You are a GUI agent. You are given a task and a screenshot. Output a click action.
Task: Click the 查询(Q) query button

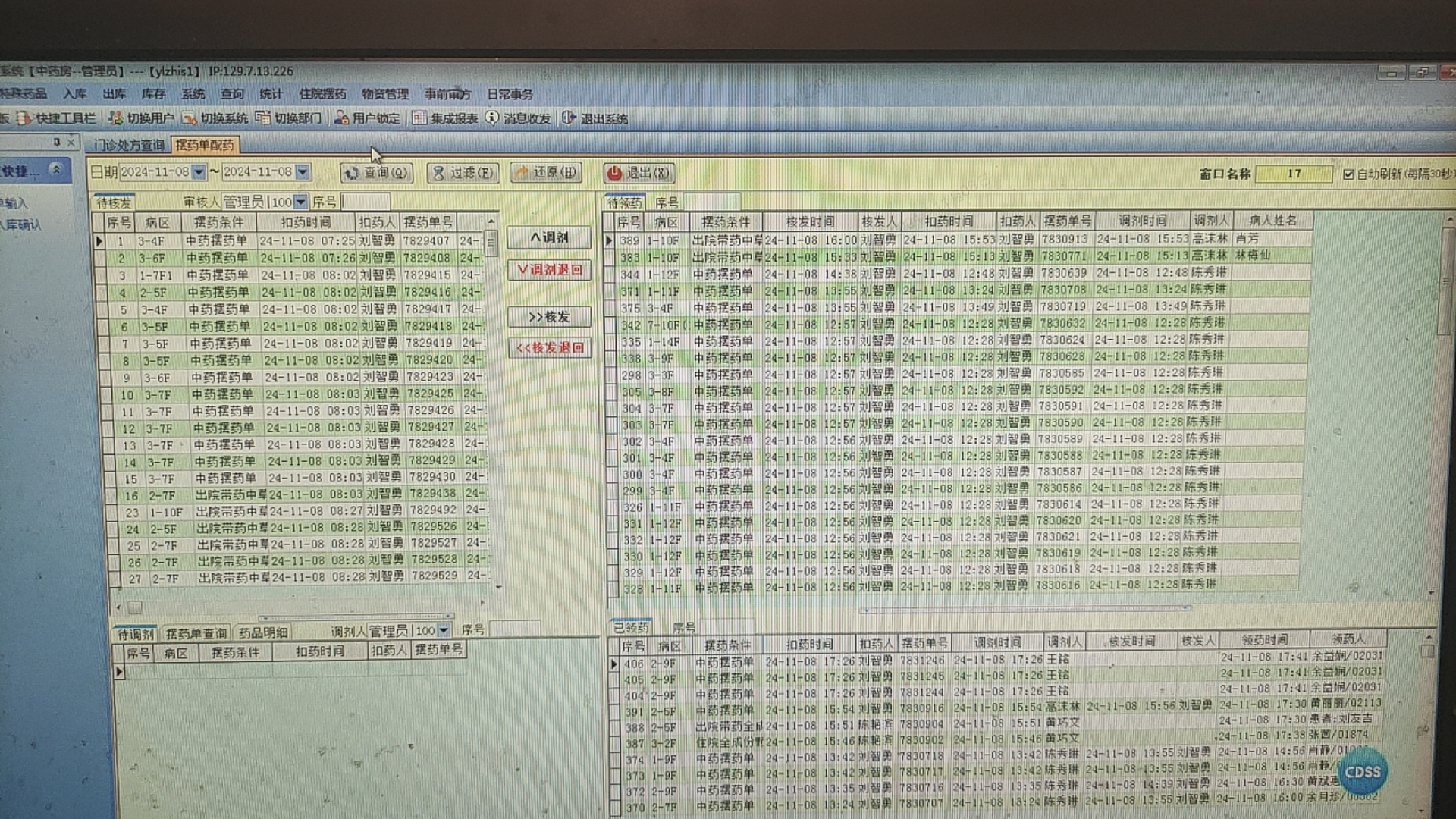click(377, 173)
